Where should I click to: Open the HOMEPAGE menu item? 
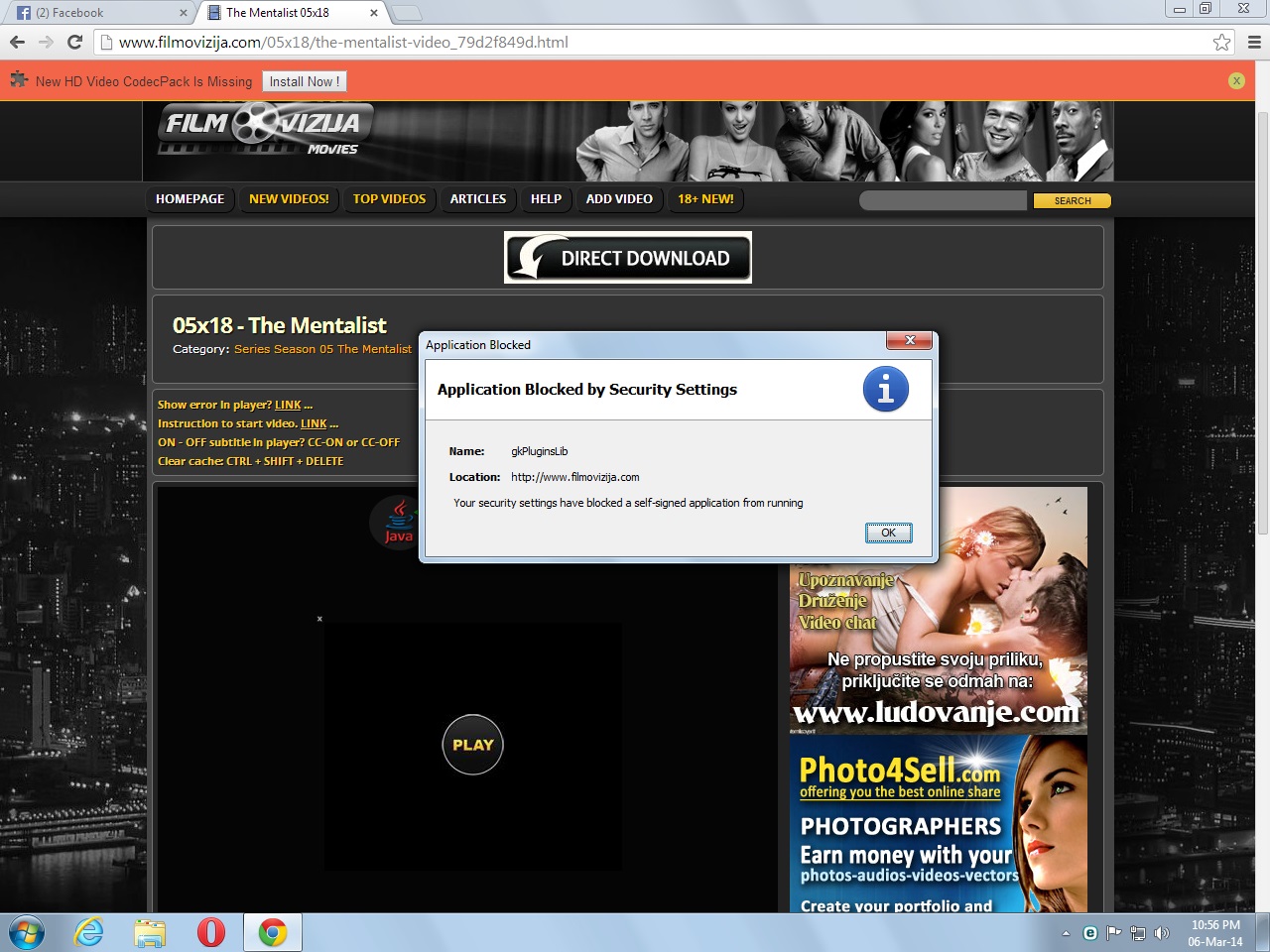190,199
